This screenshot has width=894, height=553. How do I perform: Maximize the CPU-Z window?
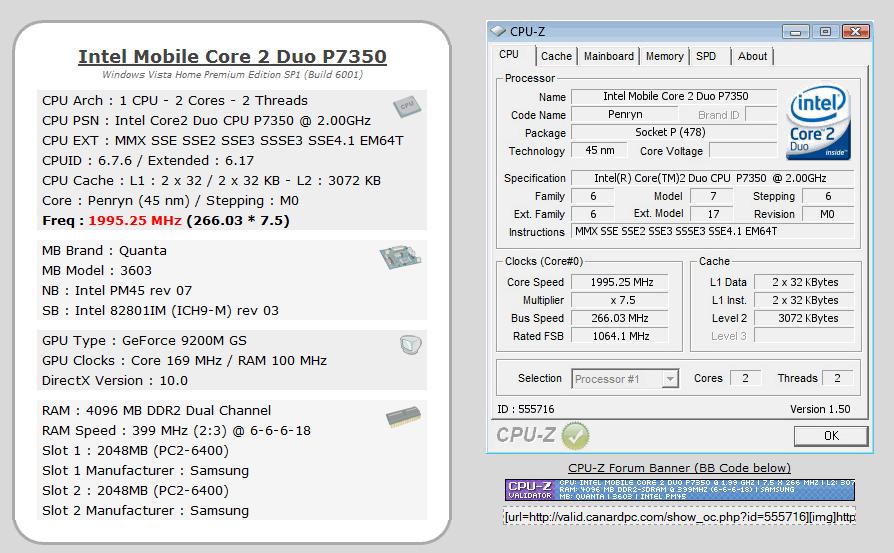(824, 31)
